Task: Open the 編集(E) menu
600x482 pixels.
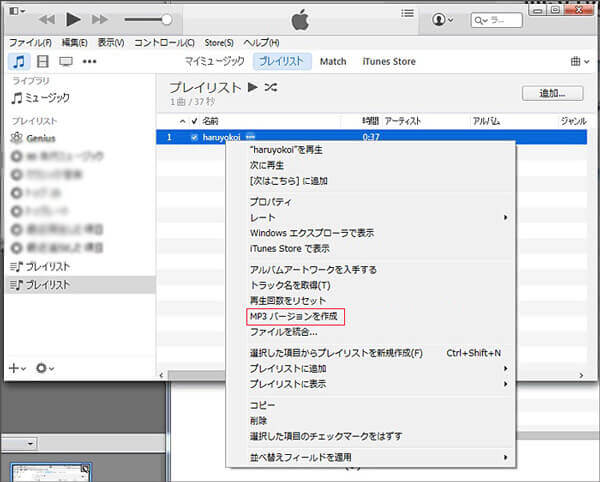Action: tap(75, 42)
